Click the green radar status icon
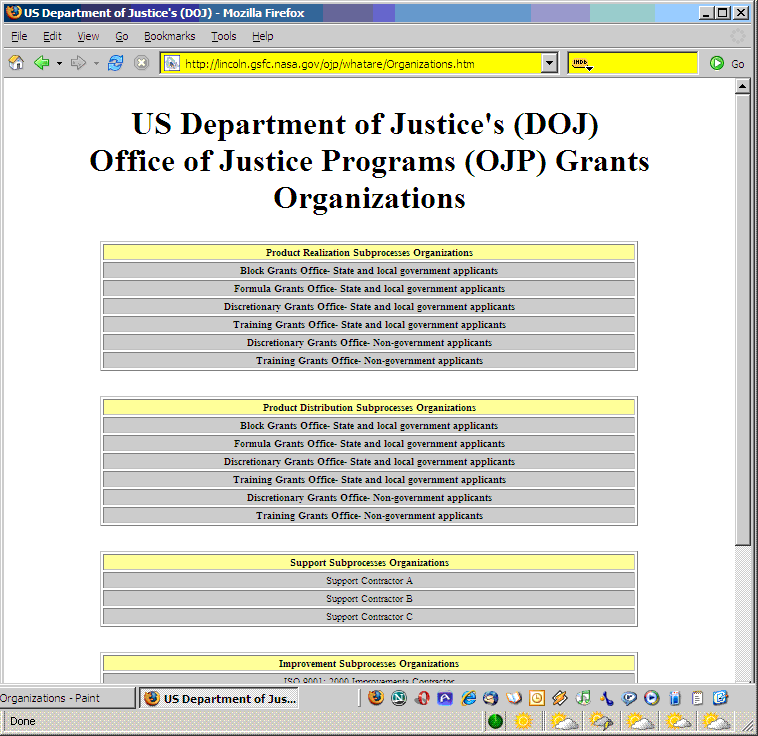Viewport: 758px width, 736px height. tap(495, 721)
